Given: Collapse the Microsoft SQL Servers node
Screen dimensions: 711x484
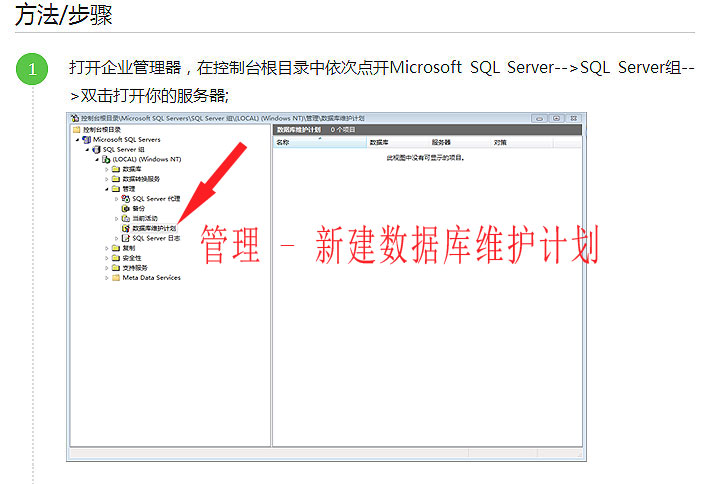Looking at the screenshot, I should coord(78,140).
